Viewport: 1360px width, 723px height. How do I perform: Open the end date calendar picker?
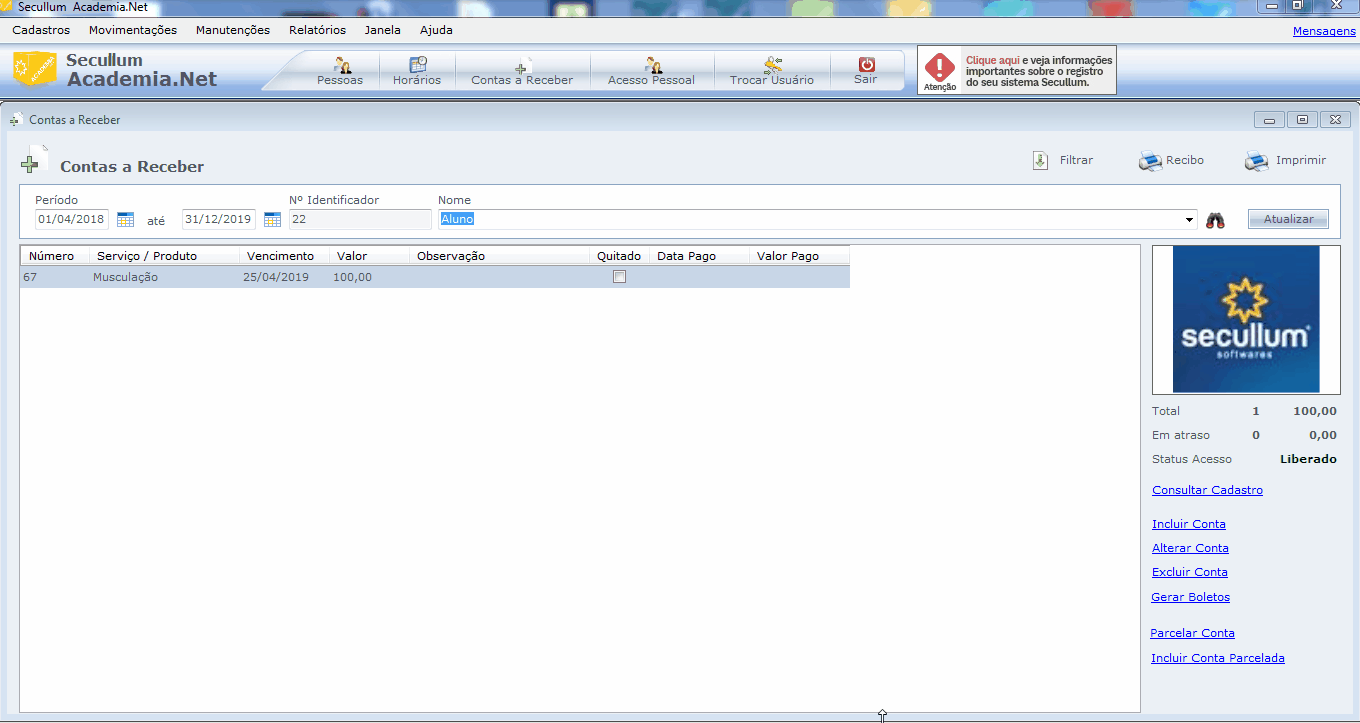tap(272, 220)
